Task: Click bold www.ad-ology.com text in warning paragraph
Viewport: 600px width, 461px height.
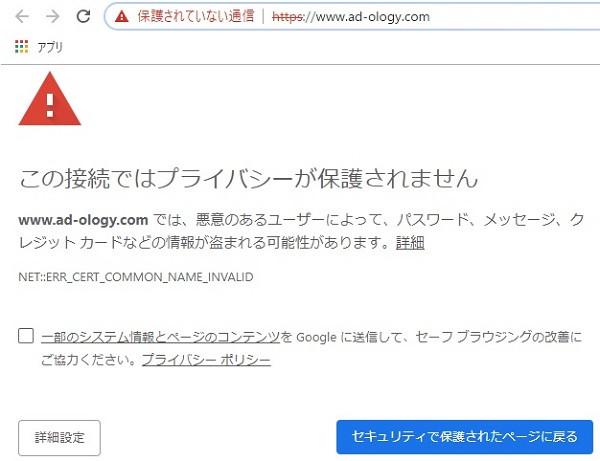Action: [x=83, y=220]
